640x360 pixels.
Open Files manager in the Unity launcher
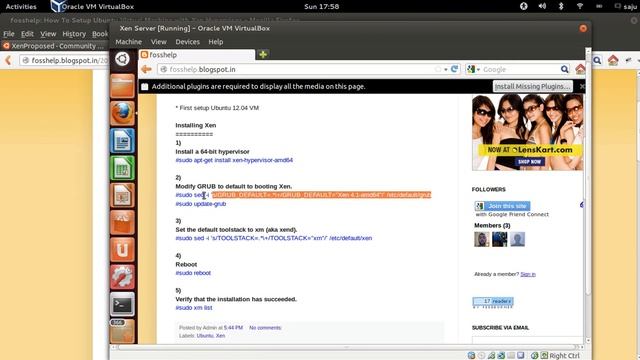click(x=122, y=86)
